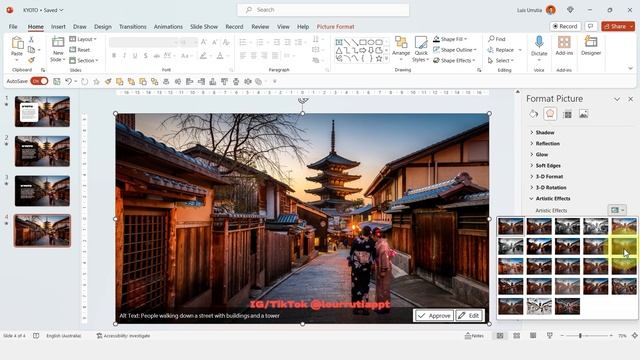Image resolution: width=640 pixels, height=360 pixels.
Task: Click the Search box in title bar
Action: [323, 10]
